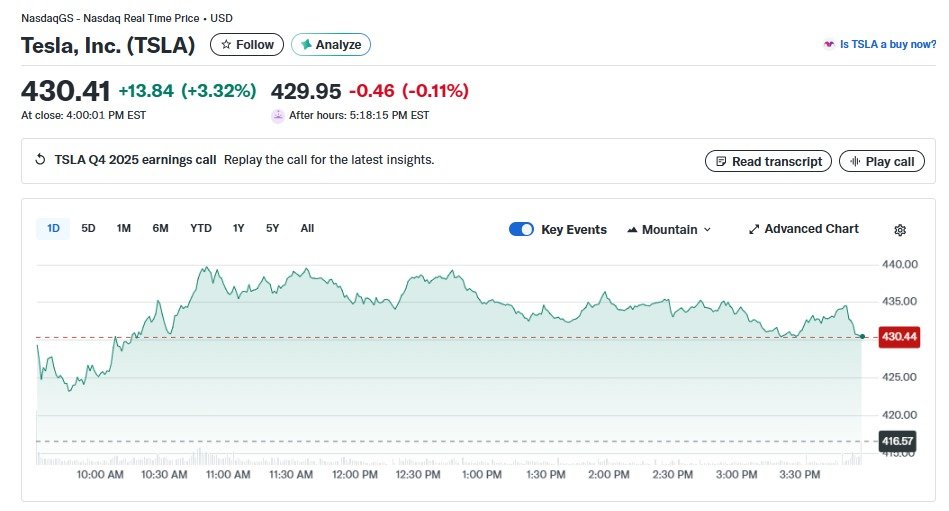Expand the Mountain chart type dropdown
The image size is (949, 511).
pyautogui.click(x=669, y=229)
